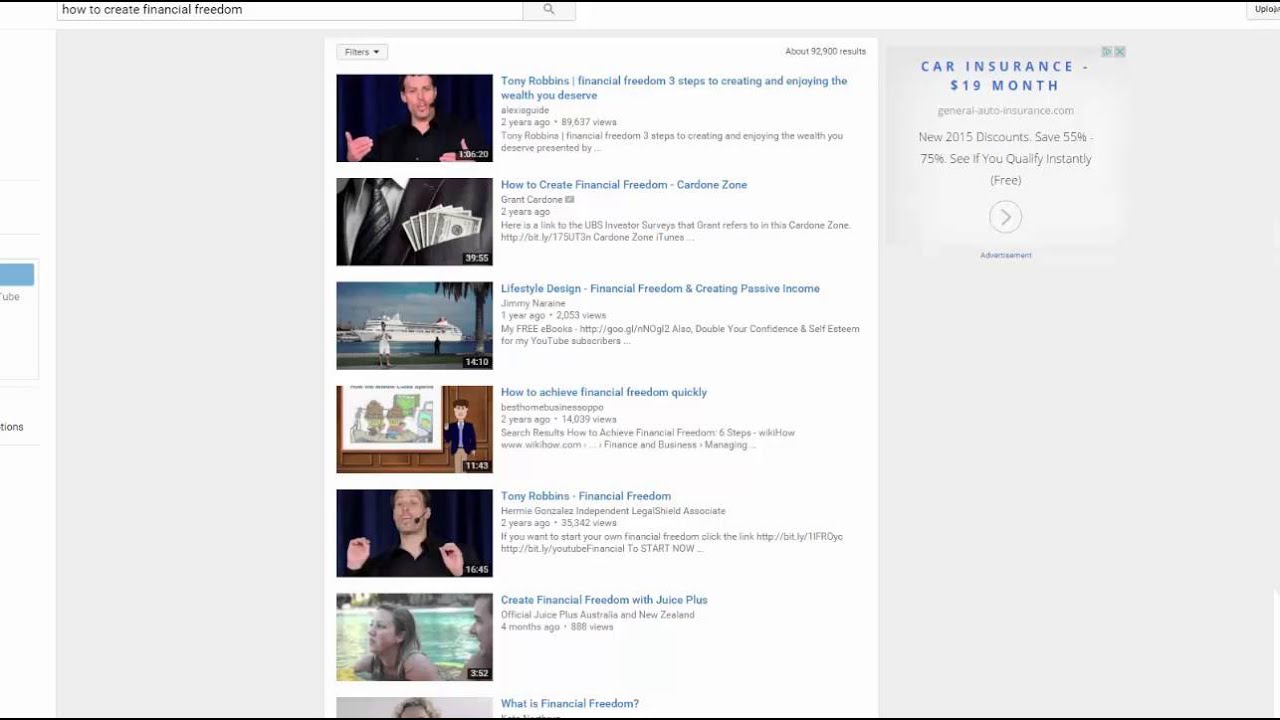Screen dimensions: 1280x720
Task: Click the My FREE eBooks description text
Action: point(680,335)
